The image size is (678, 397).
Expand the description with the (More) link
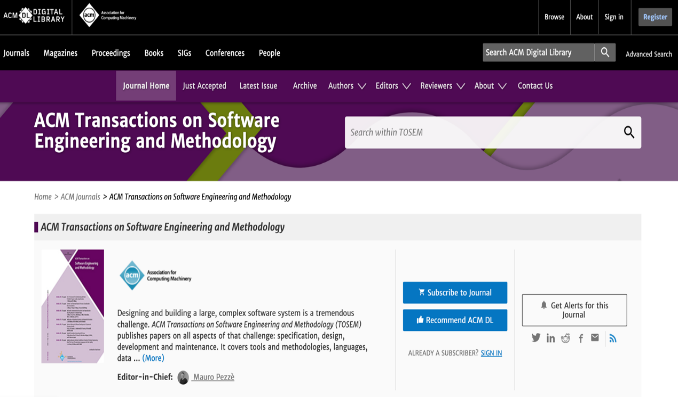pyautogui.click(x=153, y=358)
